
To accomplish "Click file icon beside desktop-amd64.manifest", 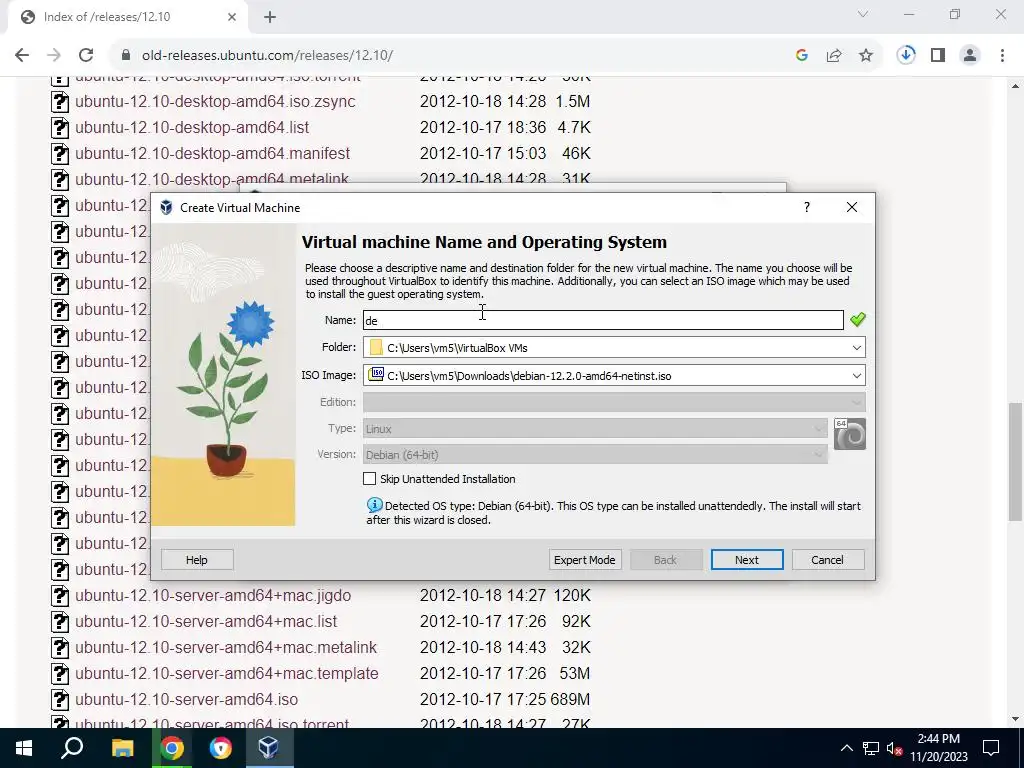I will [x=60, y=153].
